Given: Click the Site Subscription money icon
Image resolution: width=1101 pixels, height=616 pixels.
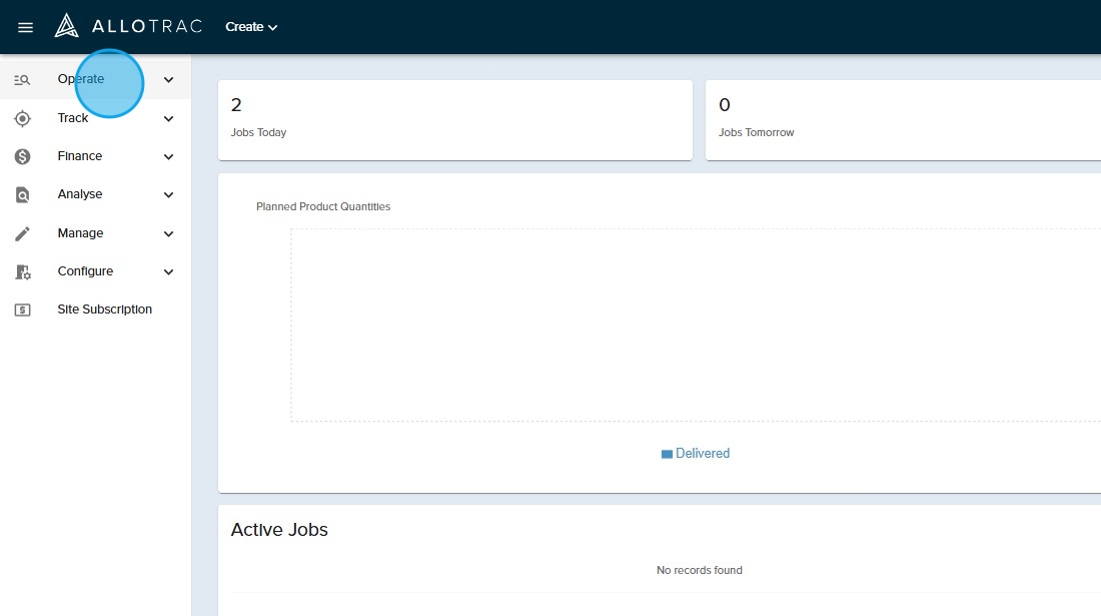Looking at the screenshot, I should point(22,310).
